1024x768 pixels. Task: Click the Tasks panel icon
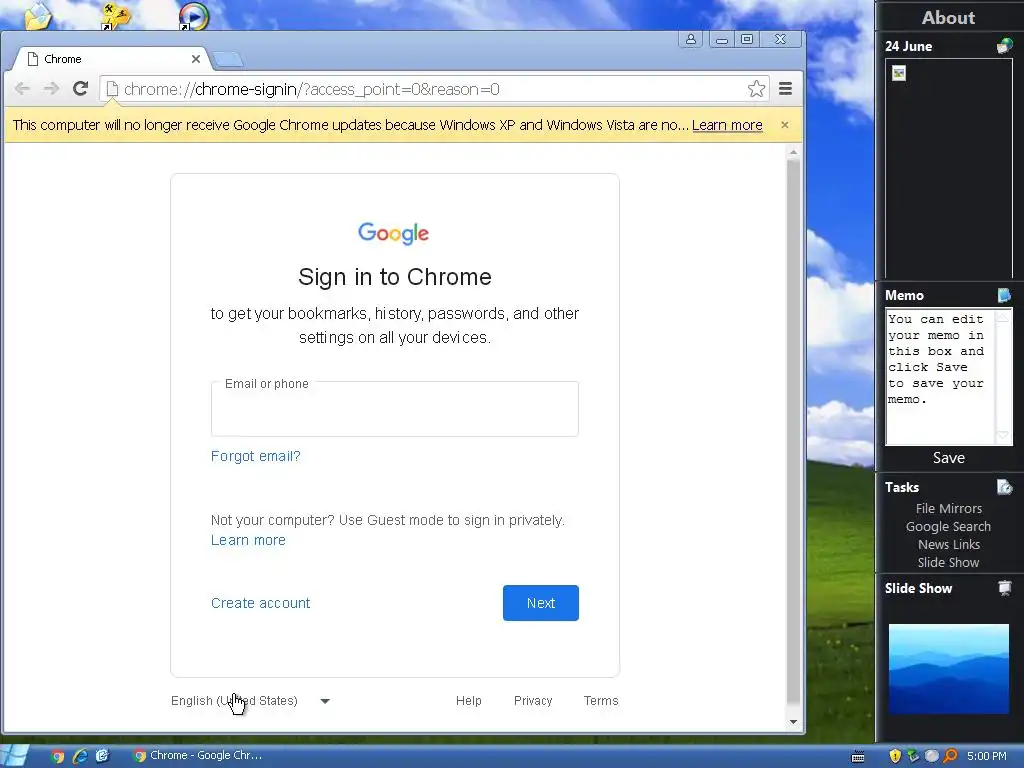point(1004,487)
